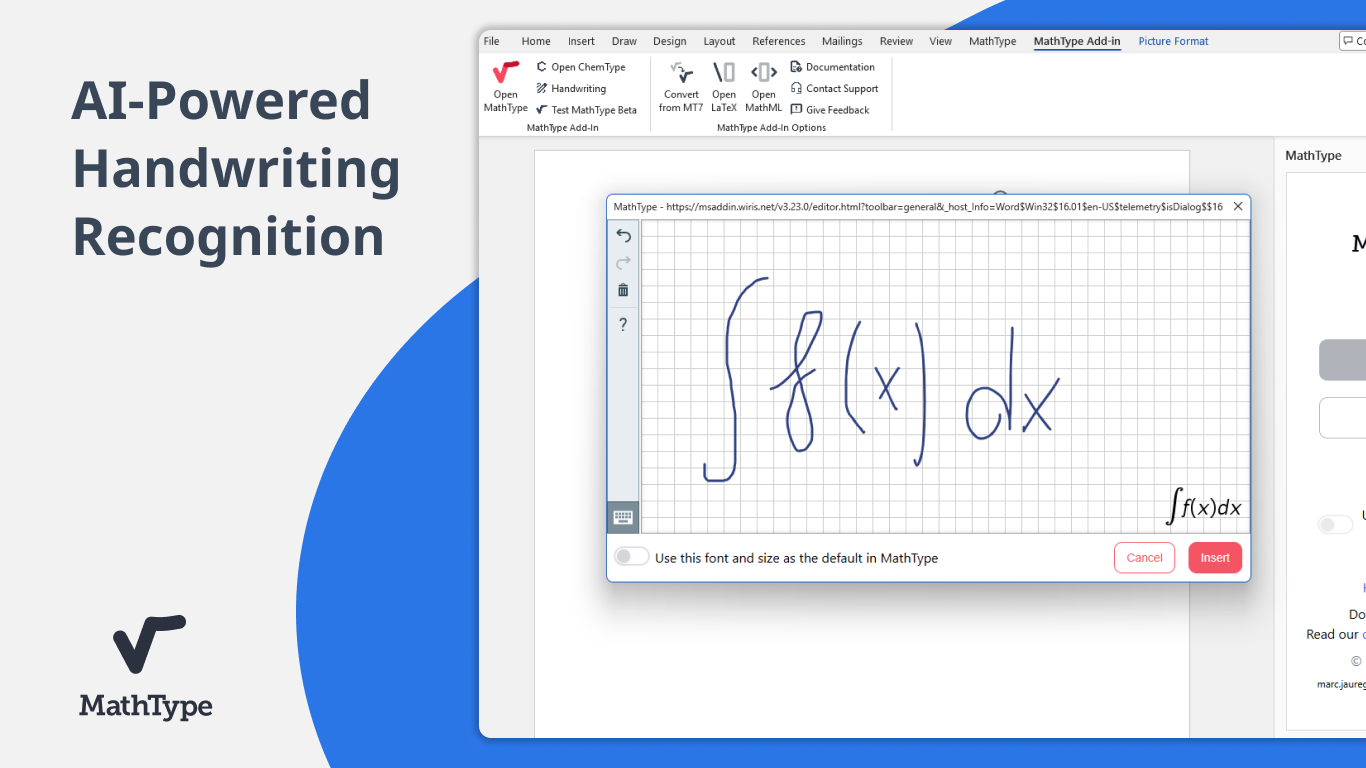Image resolution: width=1366 pixels, height=768 pixels.
Task: Click the redo arrow in handwriting toolbar
Action: coord(623,263)
